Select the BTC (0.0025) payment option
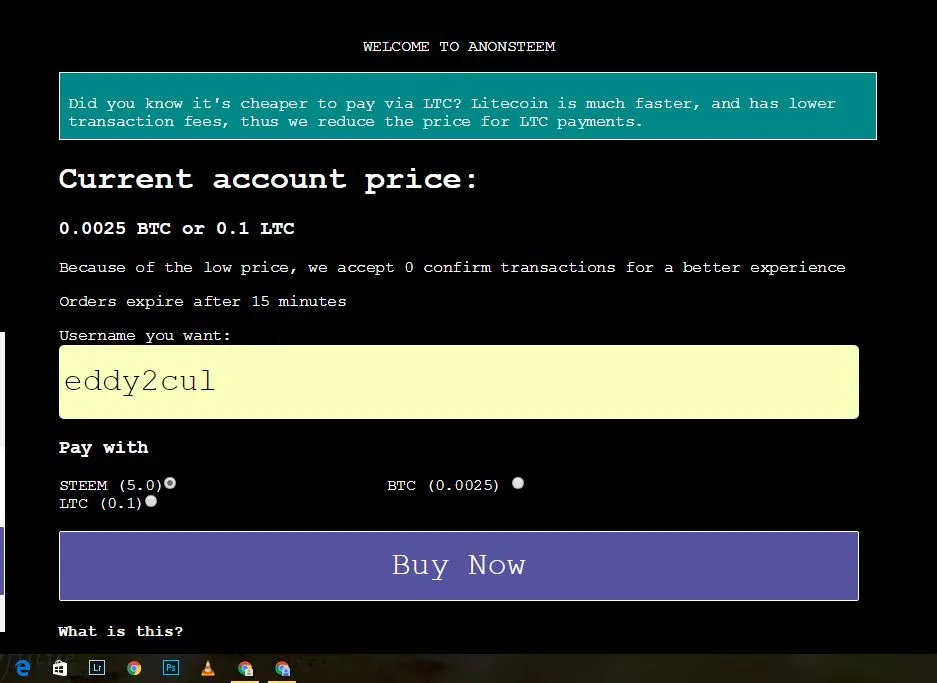The height and width of the screenshot is (683, 937). tap(518, 483)
